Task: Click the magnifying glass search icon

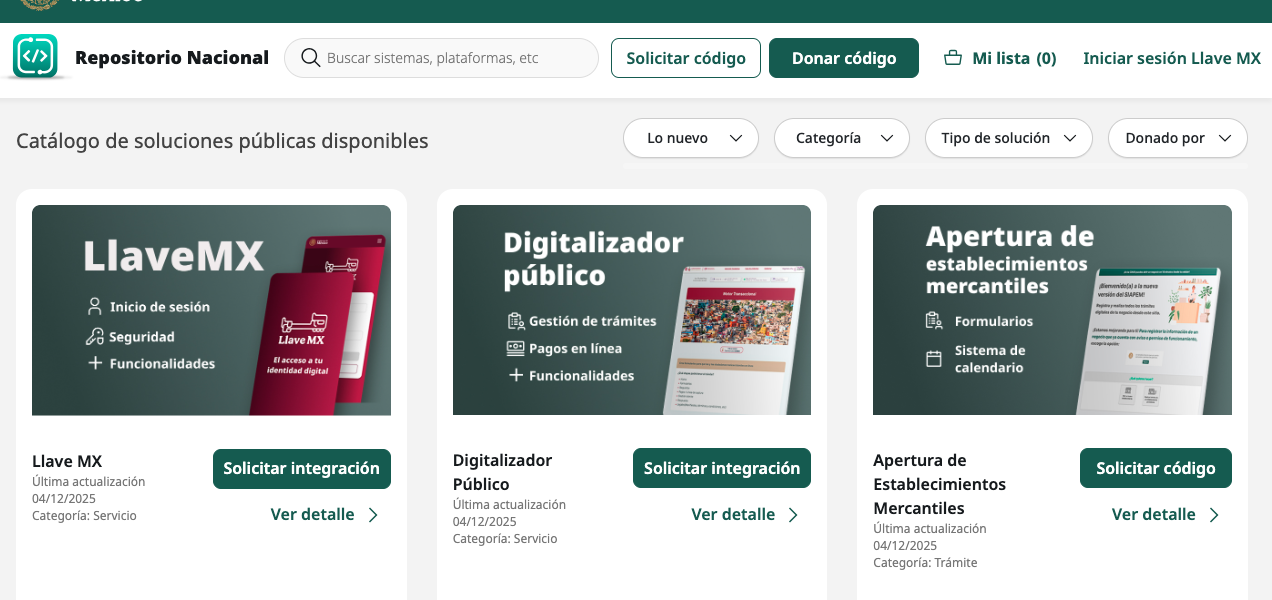Action: click(310, 58)
